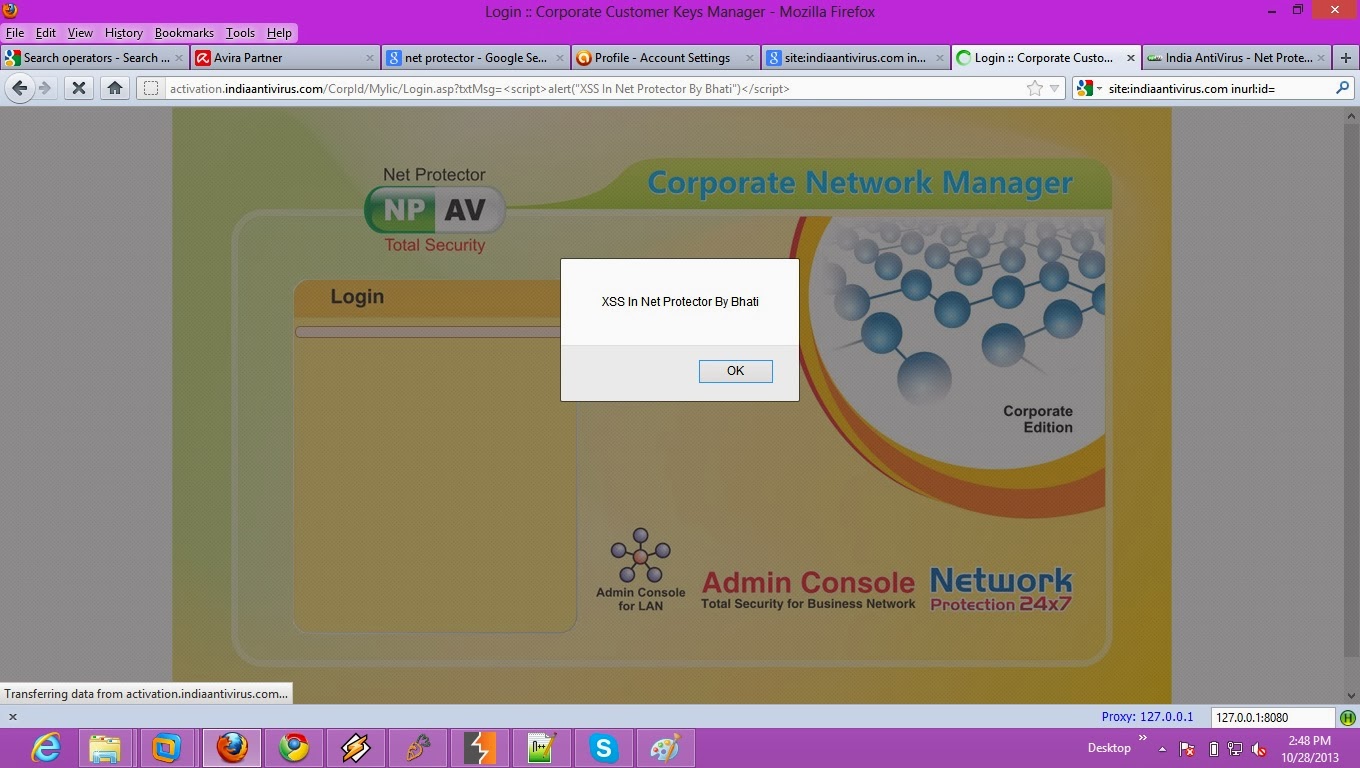Click the Firefox logo in title bar
This screenshot has height=768, width=1360.
pyautogui.click(x=10, y=11)
